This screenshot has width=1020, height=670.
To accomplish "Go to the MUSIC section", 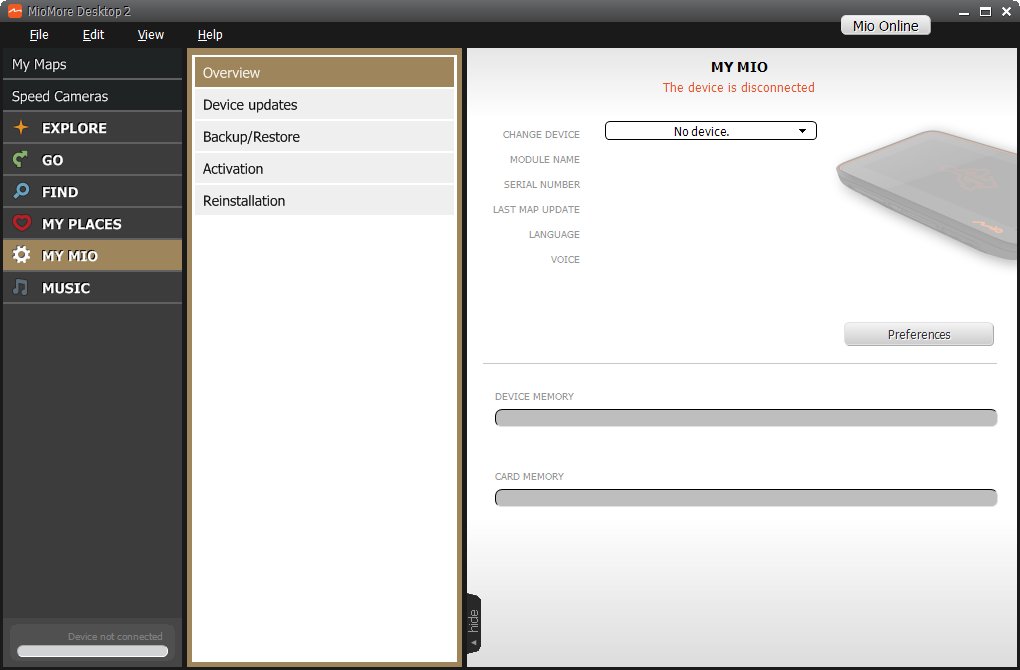I will 92,287.
